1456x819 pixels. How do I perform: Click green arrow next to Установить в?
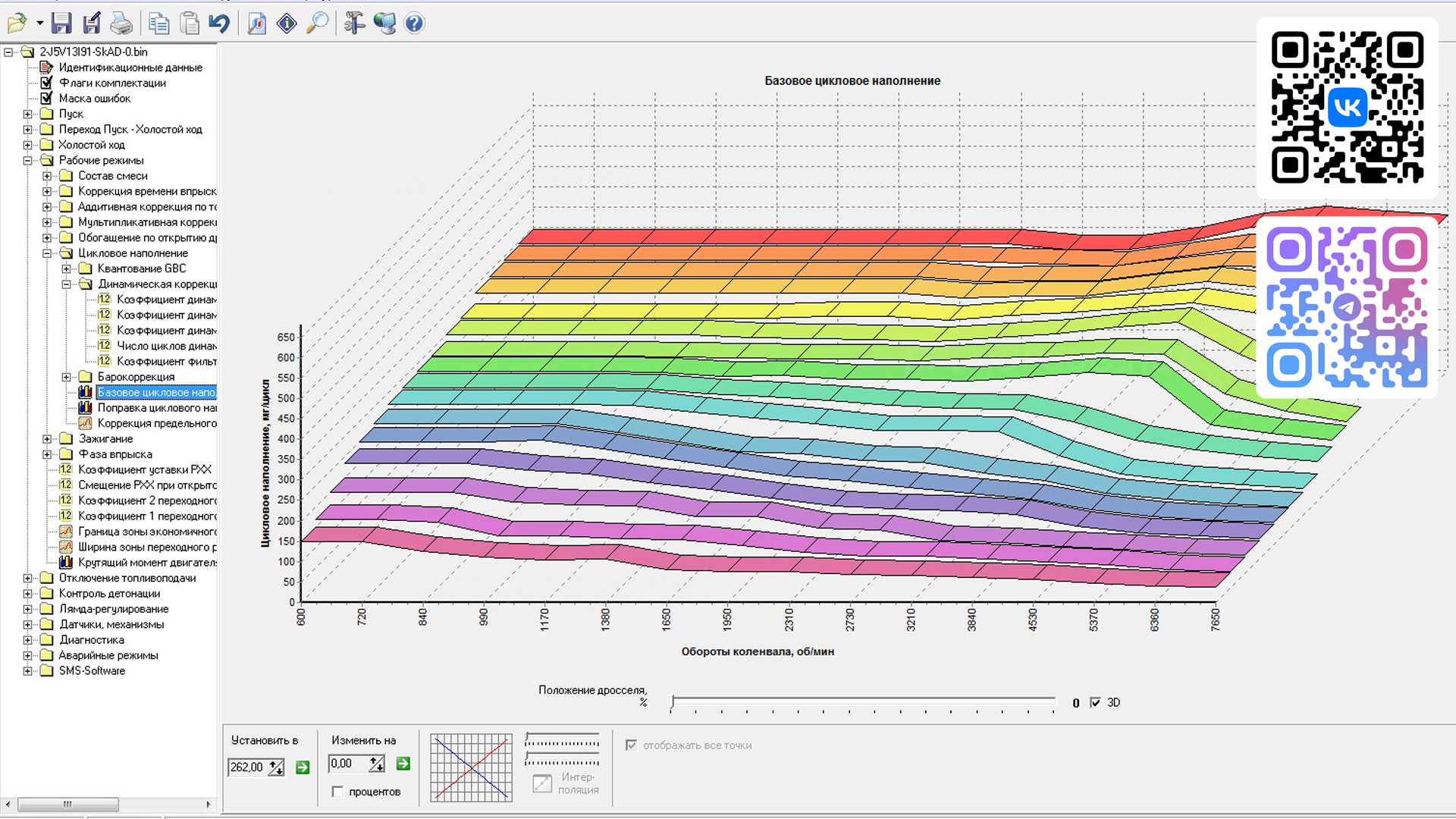point(303,767)
